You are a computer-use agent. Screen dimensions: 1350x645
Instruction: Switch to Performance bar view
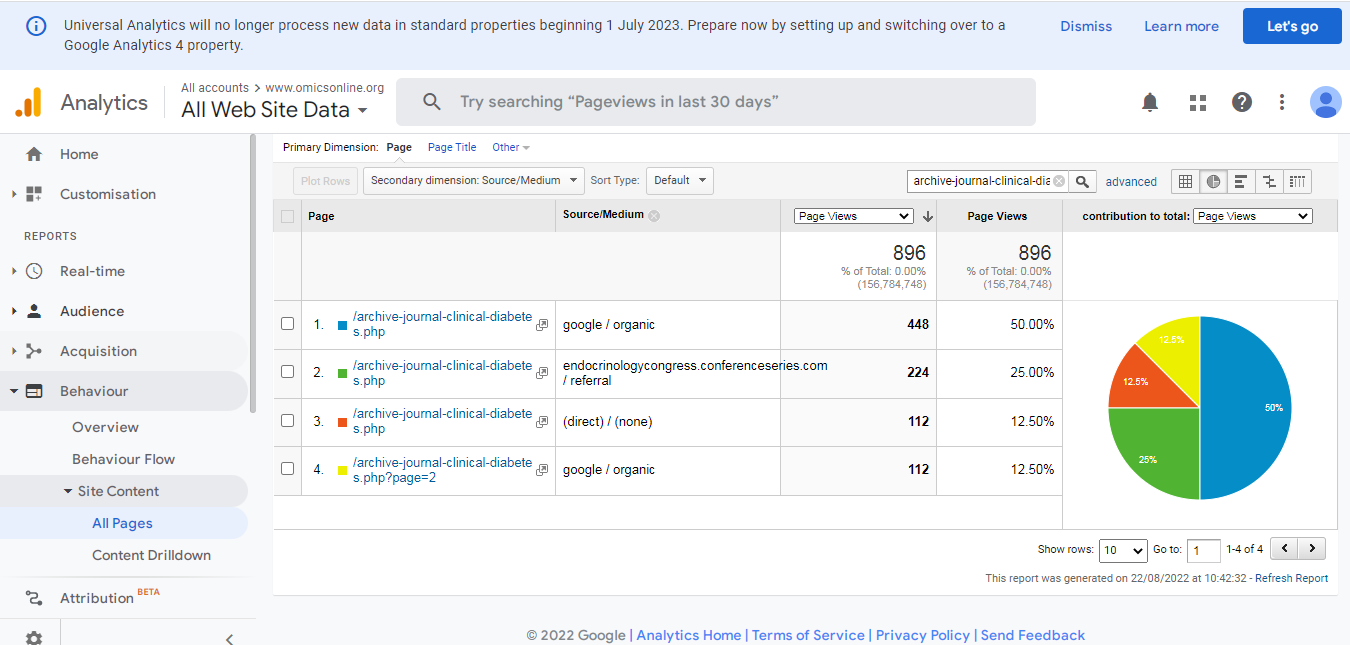[x=1241, y=181]
